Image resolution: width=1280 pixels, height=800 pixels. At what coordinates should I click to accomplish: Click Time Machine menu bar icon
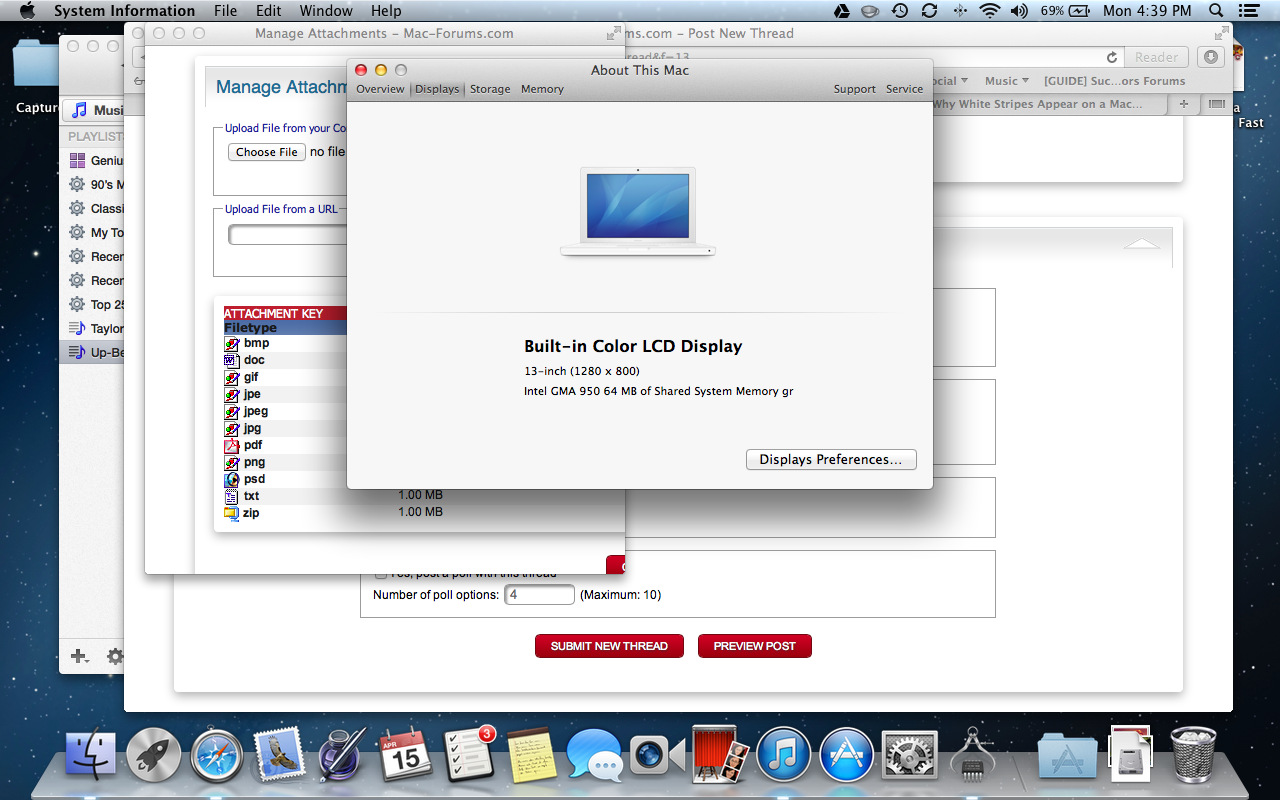pos(900,11)
